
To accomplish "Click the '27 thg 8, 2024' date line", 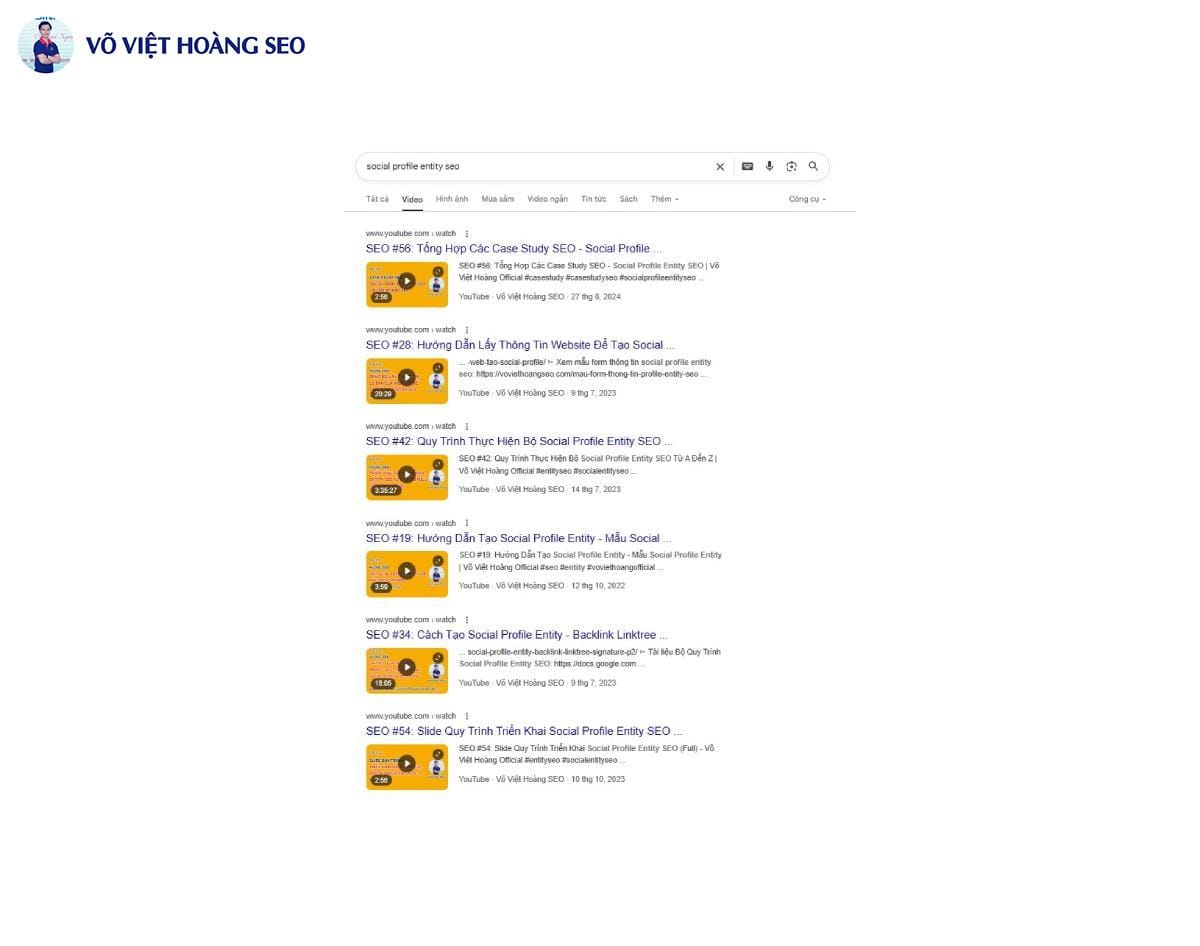I will [x=595, y=297].
